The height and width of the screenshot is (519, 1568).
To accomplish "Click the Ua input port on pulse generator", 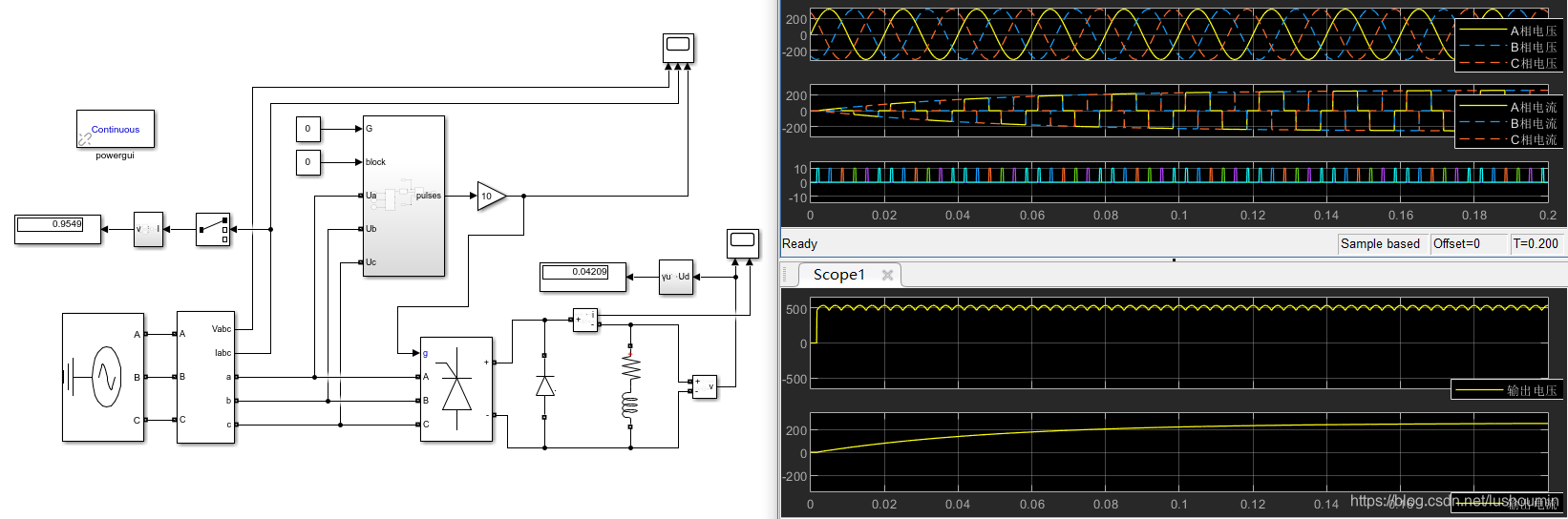I will (371, 196).
